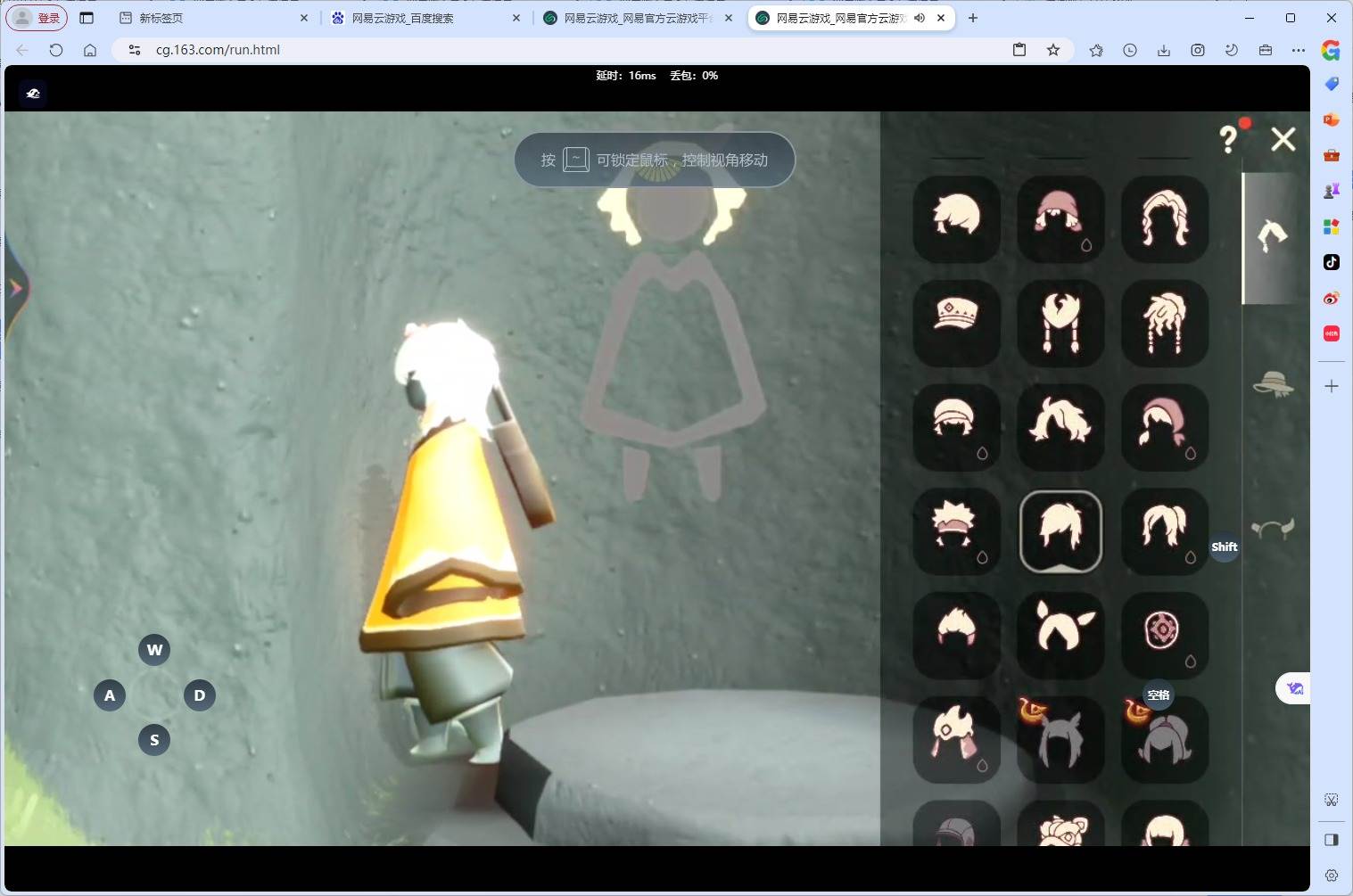Click the Shift key overlay button
This screenshot has width=1353, height=896.
point(1225,547)
